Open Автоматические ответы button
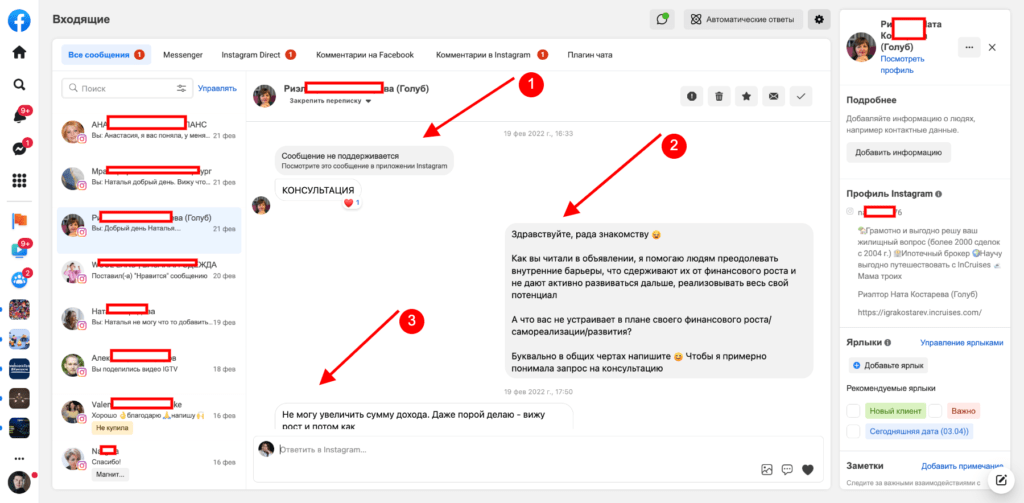Screen dimensions: 1024x503 point(743,20)
